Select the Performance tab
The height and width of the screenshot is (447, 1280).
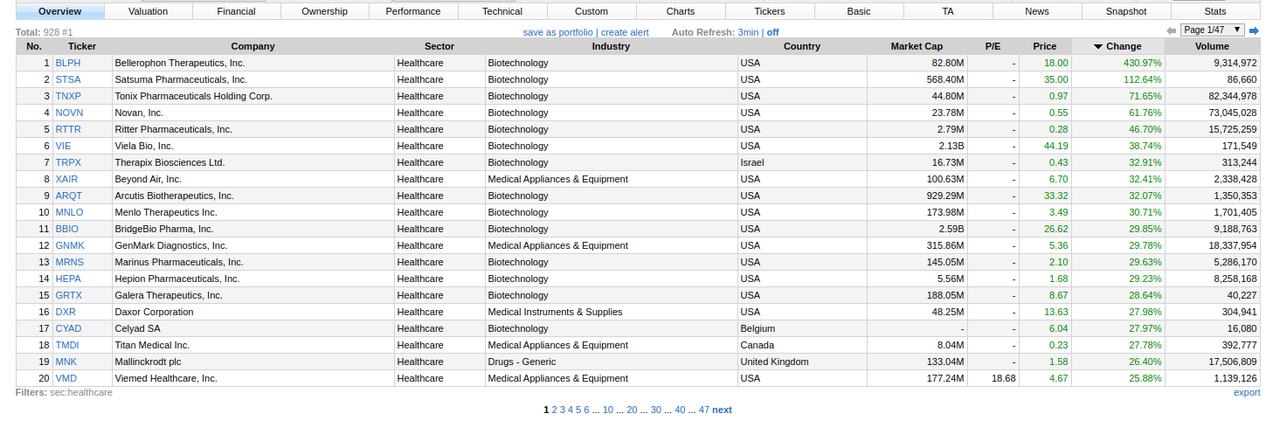(413, 11)
